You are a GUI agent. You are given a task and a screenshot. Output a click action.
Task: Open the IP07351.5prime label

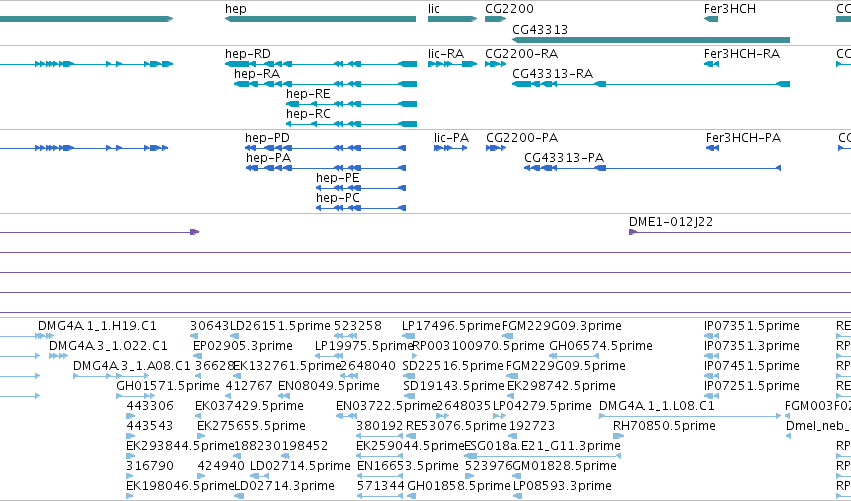click(x=752, y=326)
